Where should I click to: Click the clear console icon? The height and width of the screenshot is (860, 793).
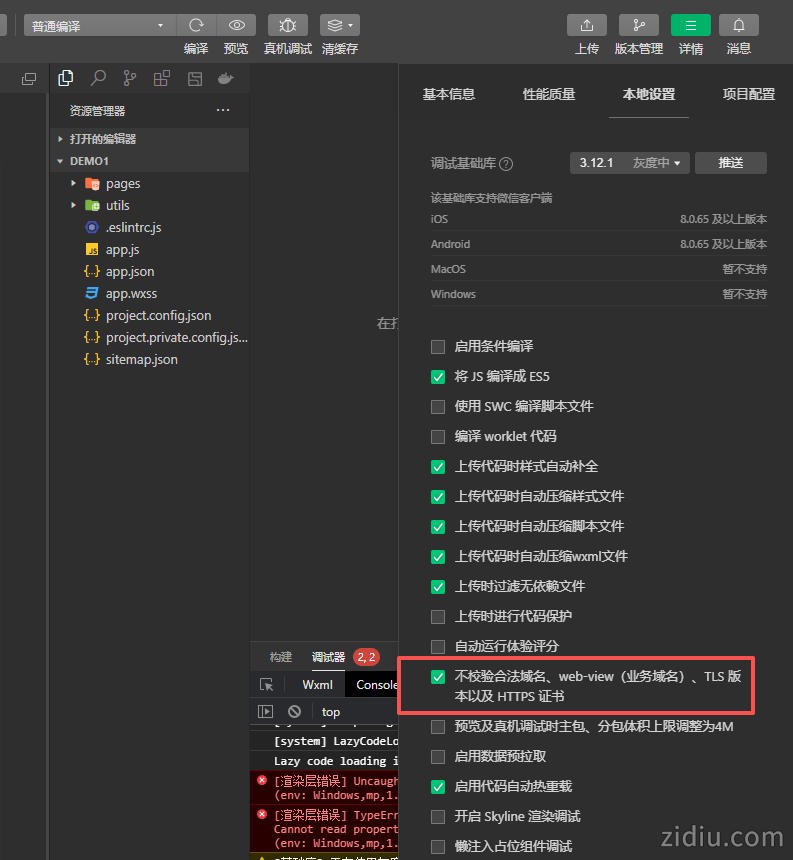point(294,712)
